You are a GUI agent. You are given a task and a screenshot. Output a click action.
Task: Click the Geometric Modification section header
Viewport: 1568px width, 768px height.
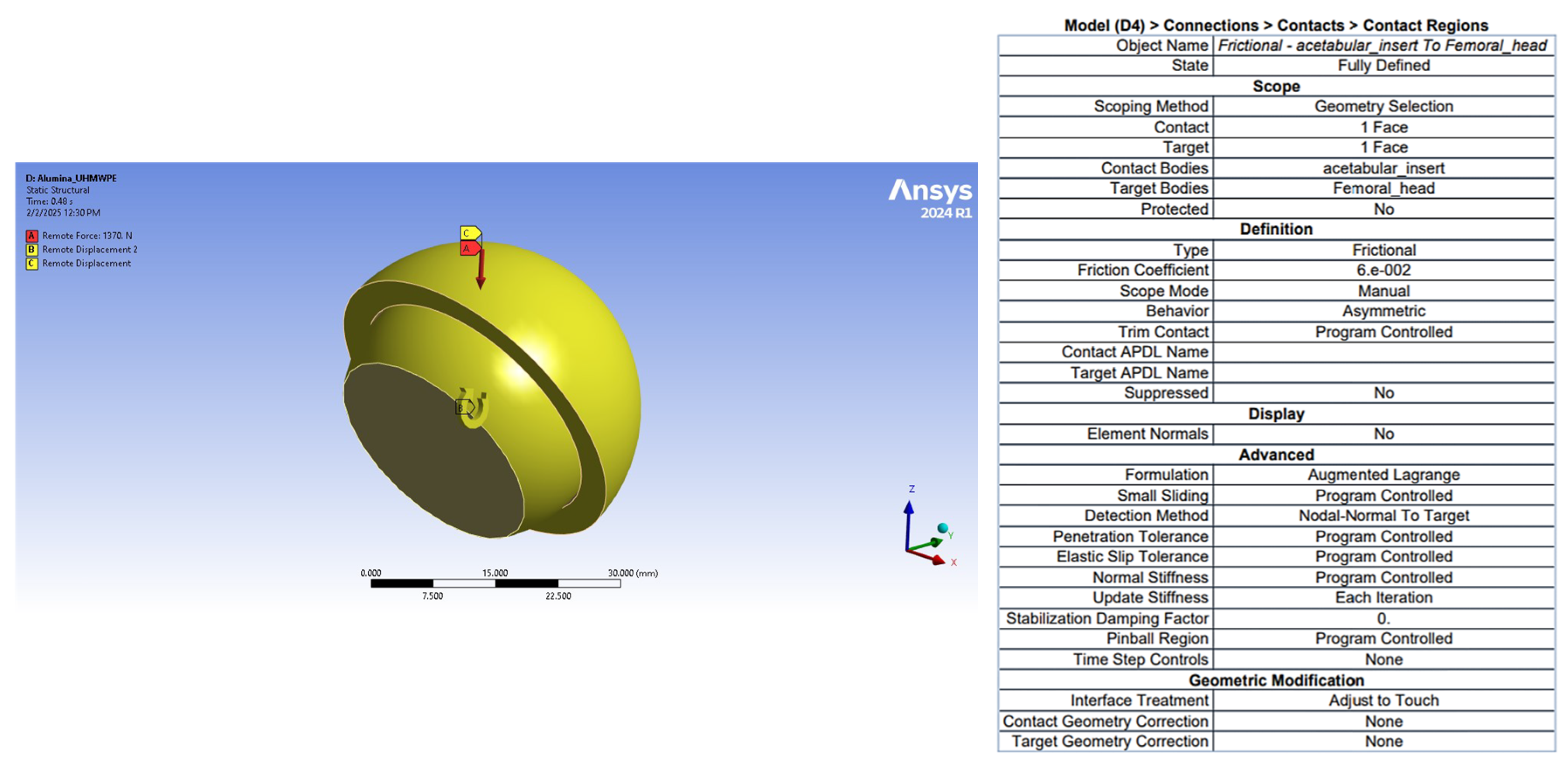tap(1276, 680)
